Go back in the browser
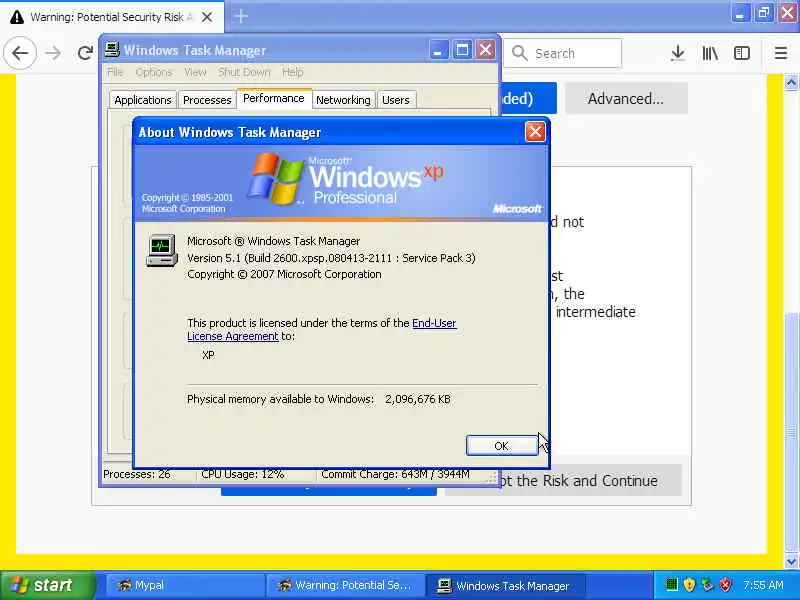The image size is (800, 600). click(x=20, y=53)
